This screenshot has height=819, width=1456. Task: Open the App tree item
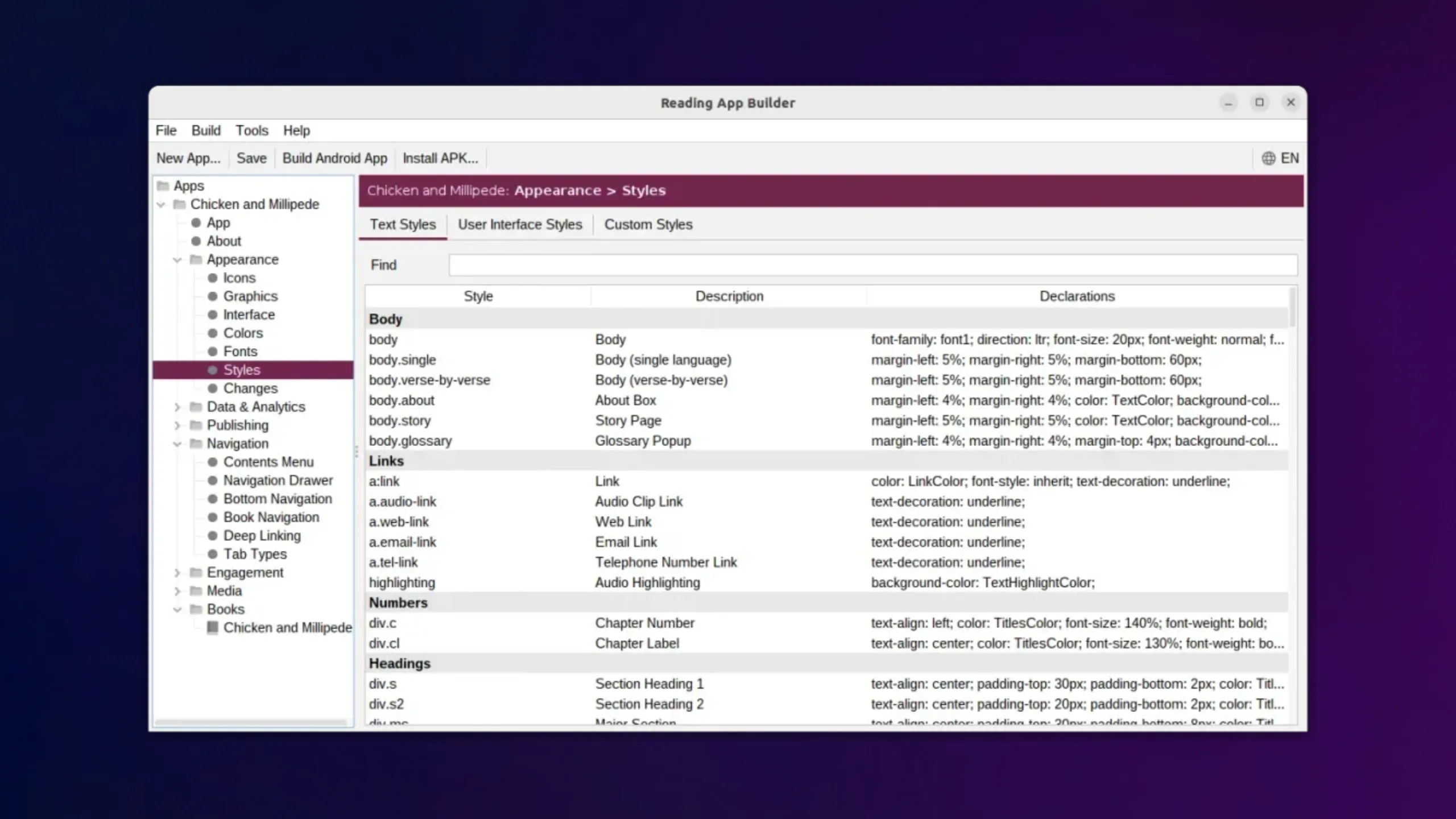(x=218, y=222)
